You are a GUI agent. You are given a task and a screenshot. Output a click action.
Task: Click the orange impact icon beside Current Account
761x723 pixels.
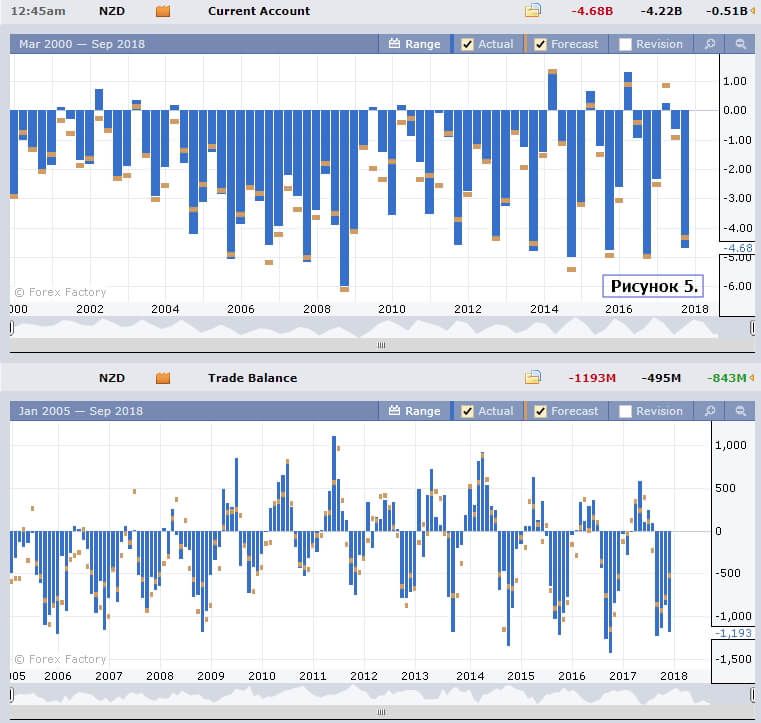coord(163,11)
